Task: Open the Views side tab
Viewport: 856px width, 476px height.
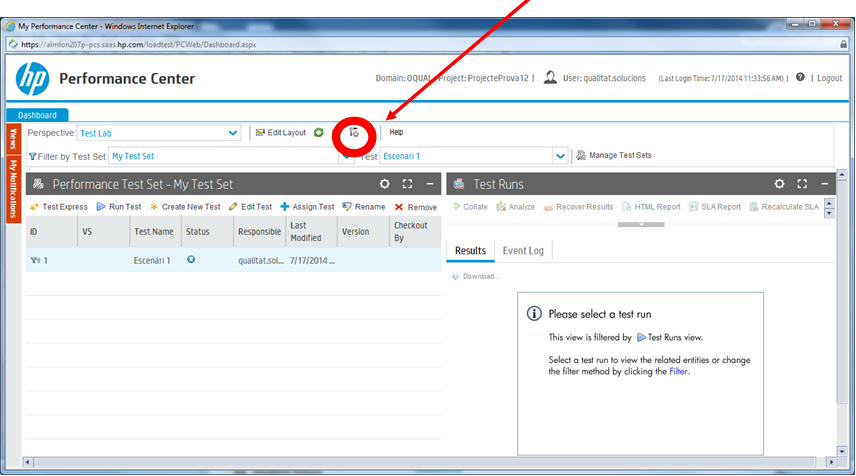Action: (13, 139)
